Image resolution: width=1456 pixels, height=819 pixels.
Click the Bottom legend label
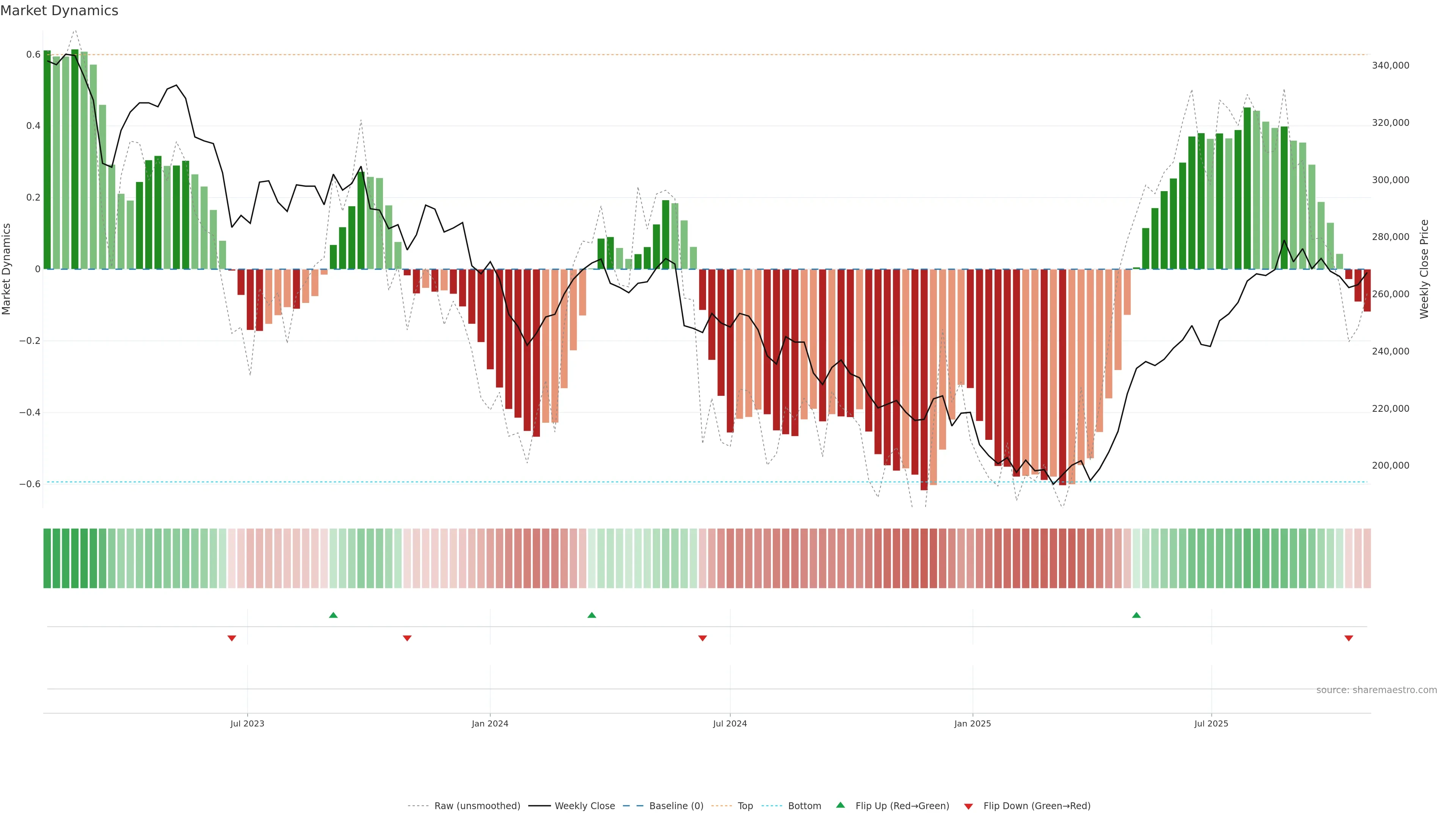(804, 806)
